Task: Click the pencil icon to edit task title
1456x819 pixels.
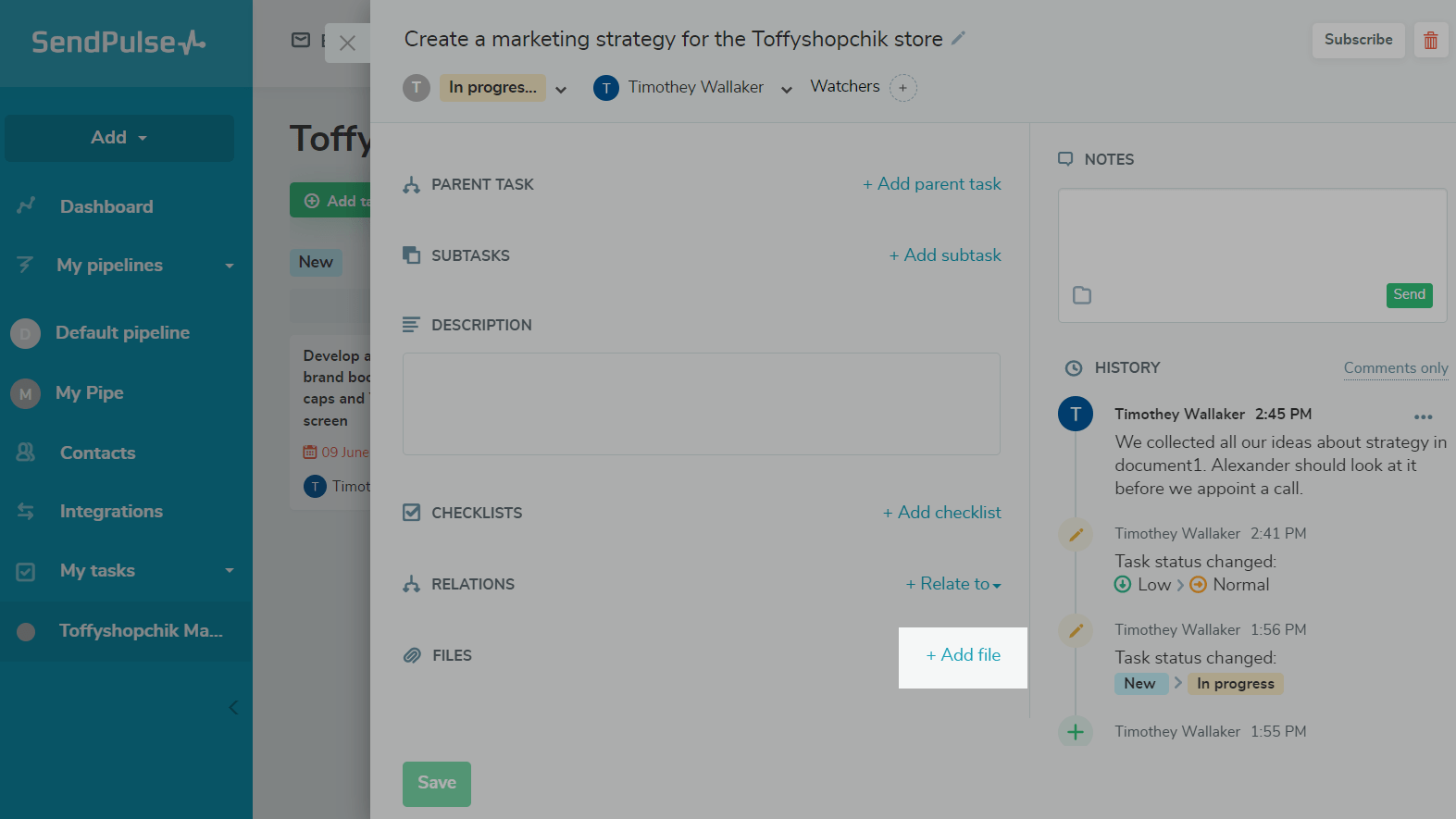Action: [x=959, y=38]
